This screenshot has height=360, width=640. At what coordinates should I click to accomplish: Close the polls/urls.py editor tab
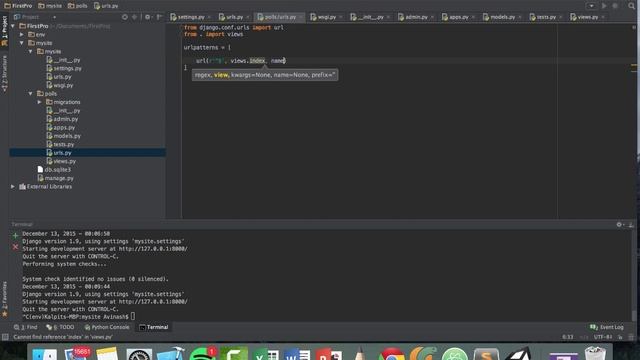click(301, 17)
